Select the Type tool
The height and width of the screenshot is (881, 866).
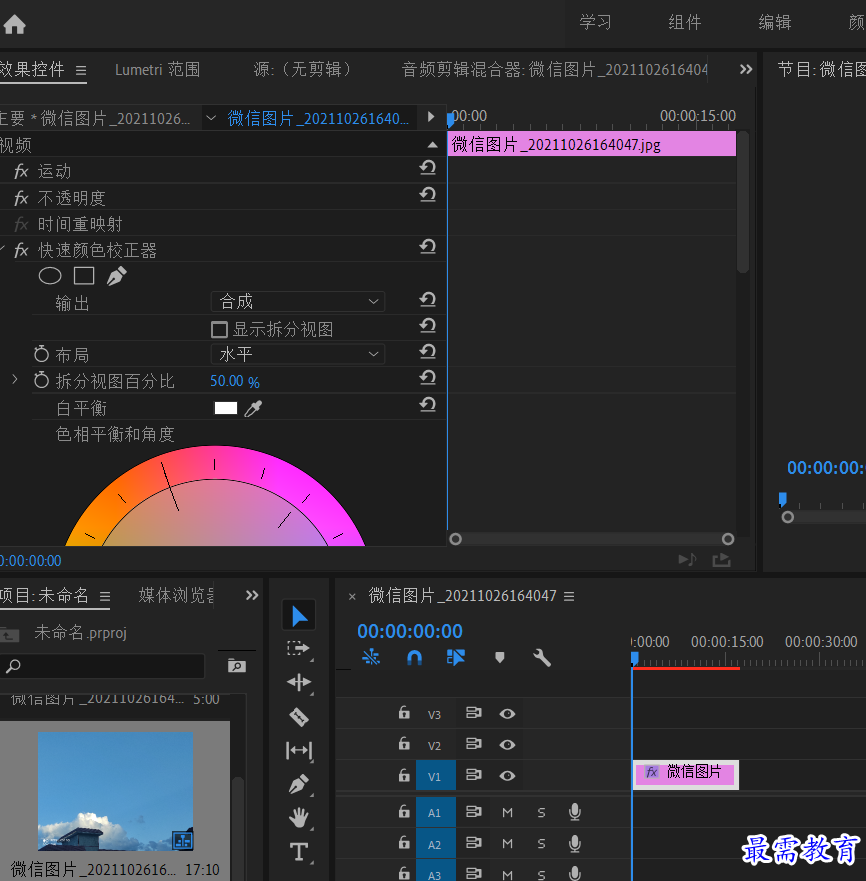298,852
